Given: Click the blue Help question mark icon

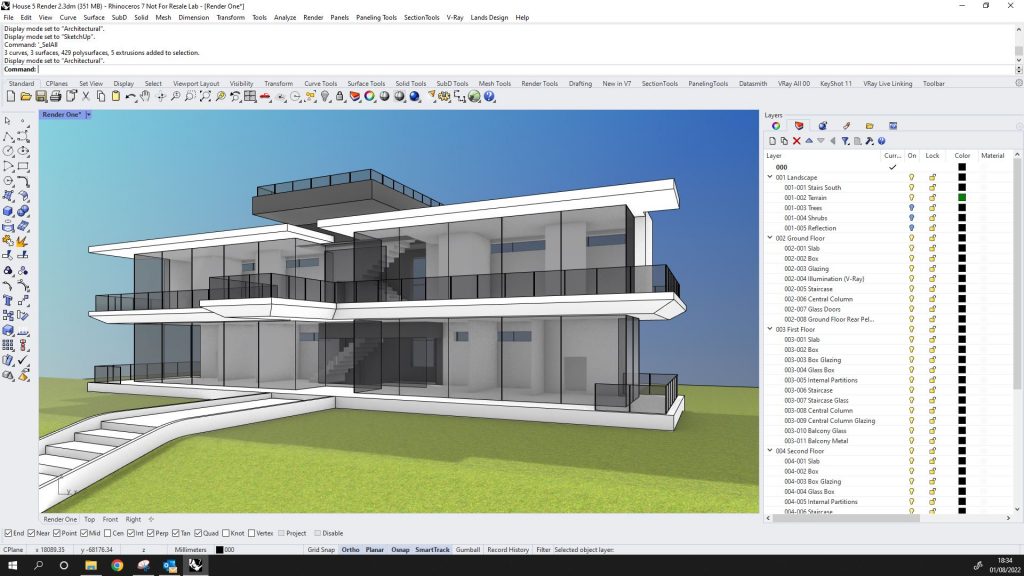Looking at the screenshot, I should [489, 97].
